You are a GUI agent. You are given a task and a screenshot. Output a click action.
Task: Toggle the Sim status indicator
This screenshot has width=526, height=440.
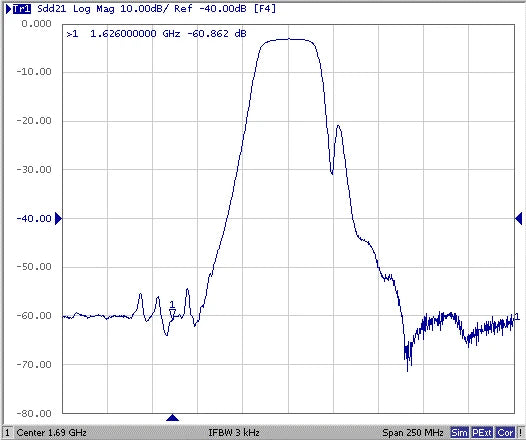pos(459,433)
